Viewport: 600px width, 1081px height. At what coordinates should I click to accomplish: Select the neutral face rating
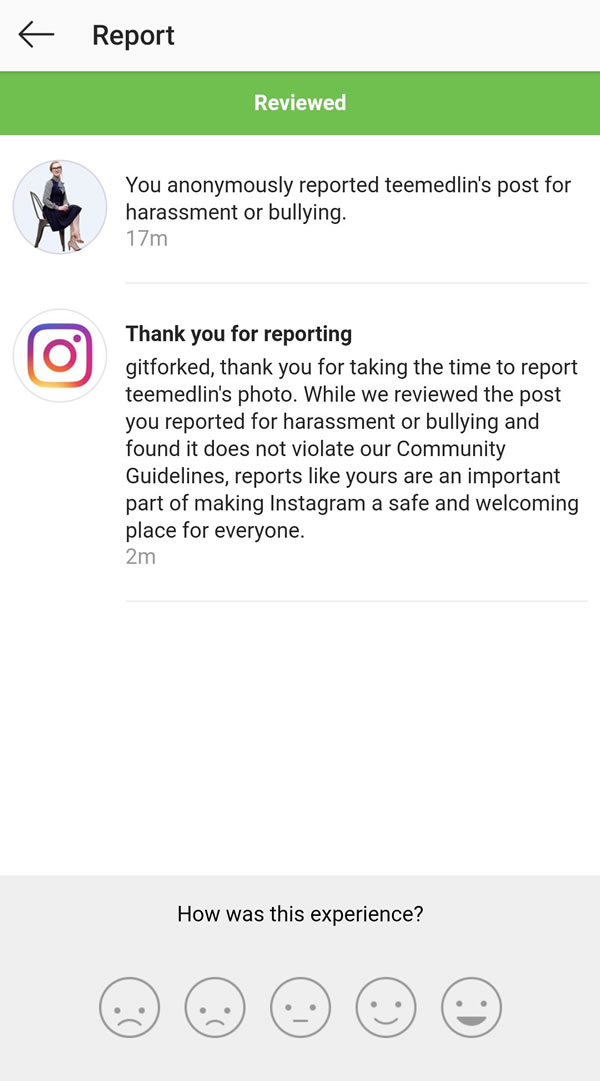click(300, 1007)
